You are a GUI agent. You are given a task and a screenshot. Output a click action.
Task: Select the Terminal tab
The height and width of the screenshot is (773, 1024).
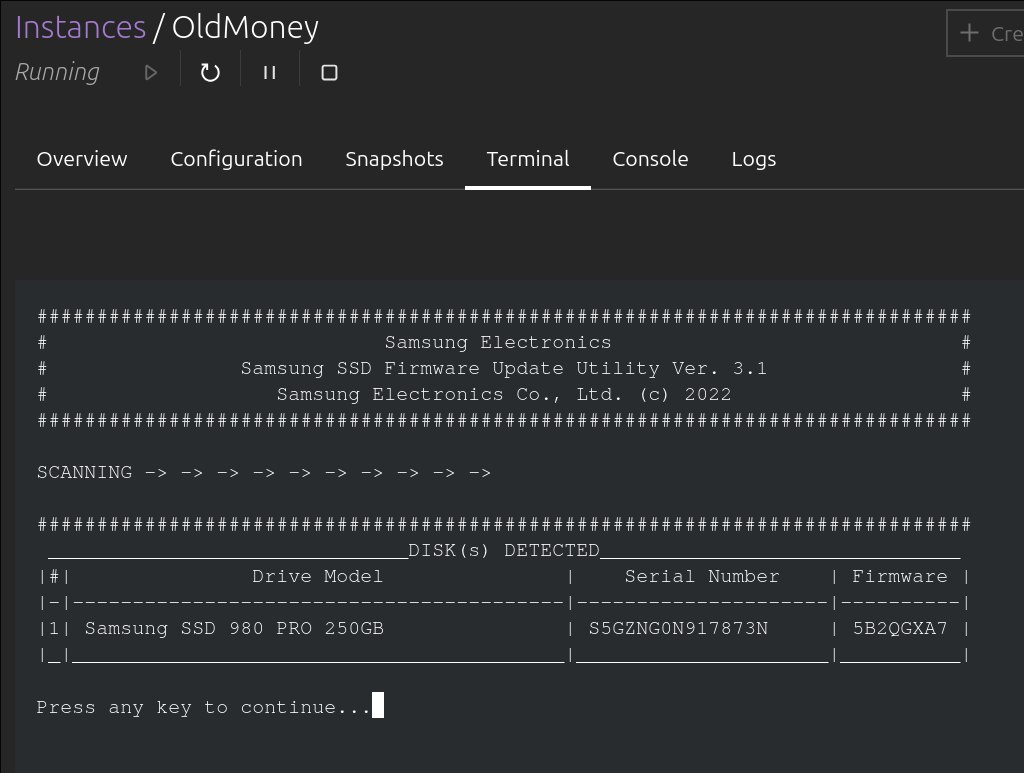coord(528,159)
